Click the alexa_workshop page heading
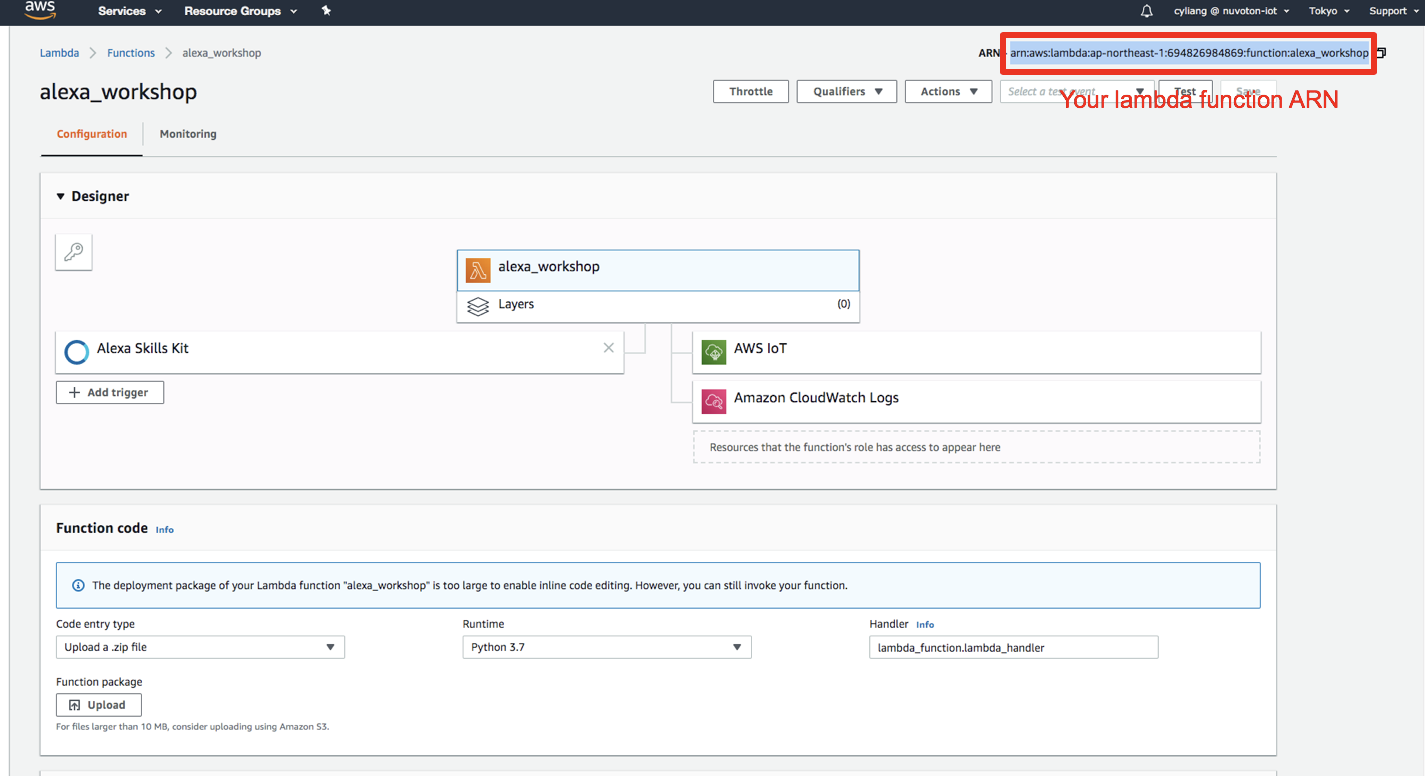Image resolution: width=1425 pixels, height=776 pixels. [118, 92]
